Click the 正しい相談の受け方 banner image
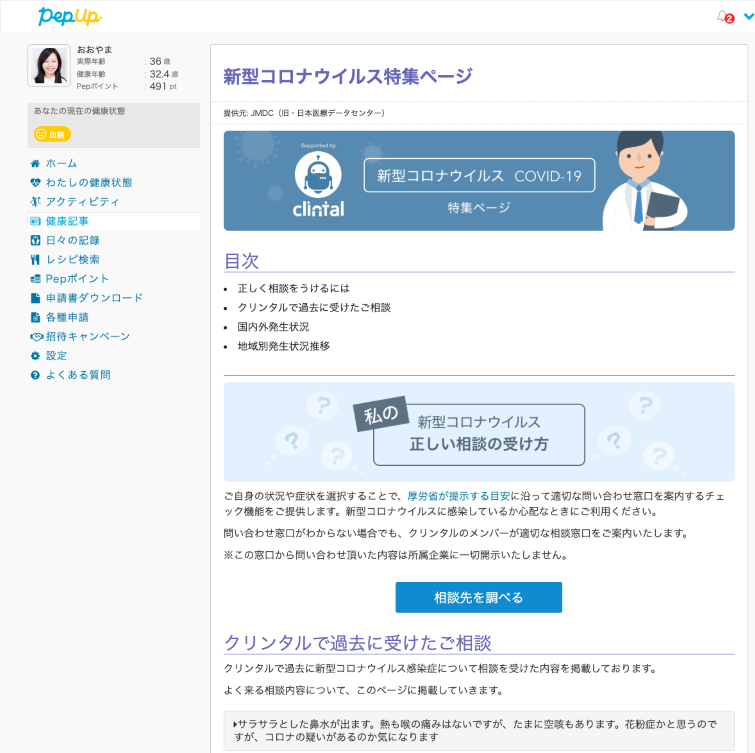 tap(479, 432)
